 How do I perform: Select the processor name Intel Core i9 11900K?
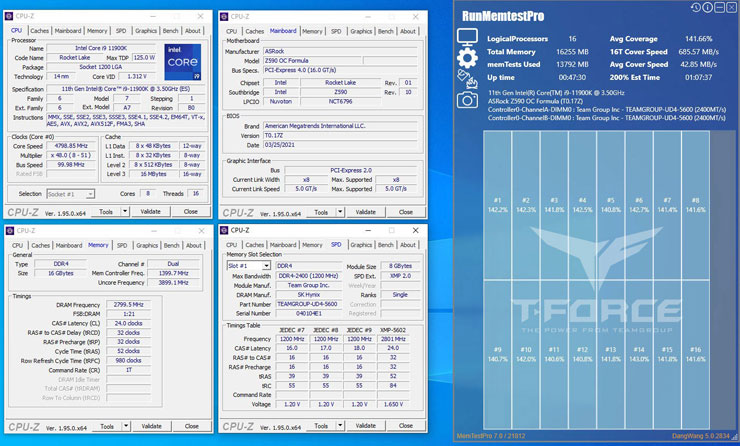pyautogui.click(x=101, y=48)
